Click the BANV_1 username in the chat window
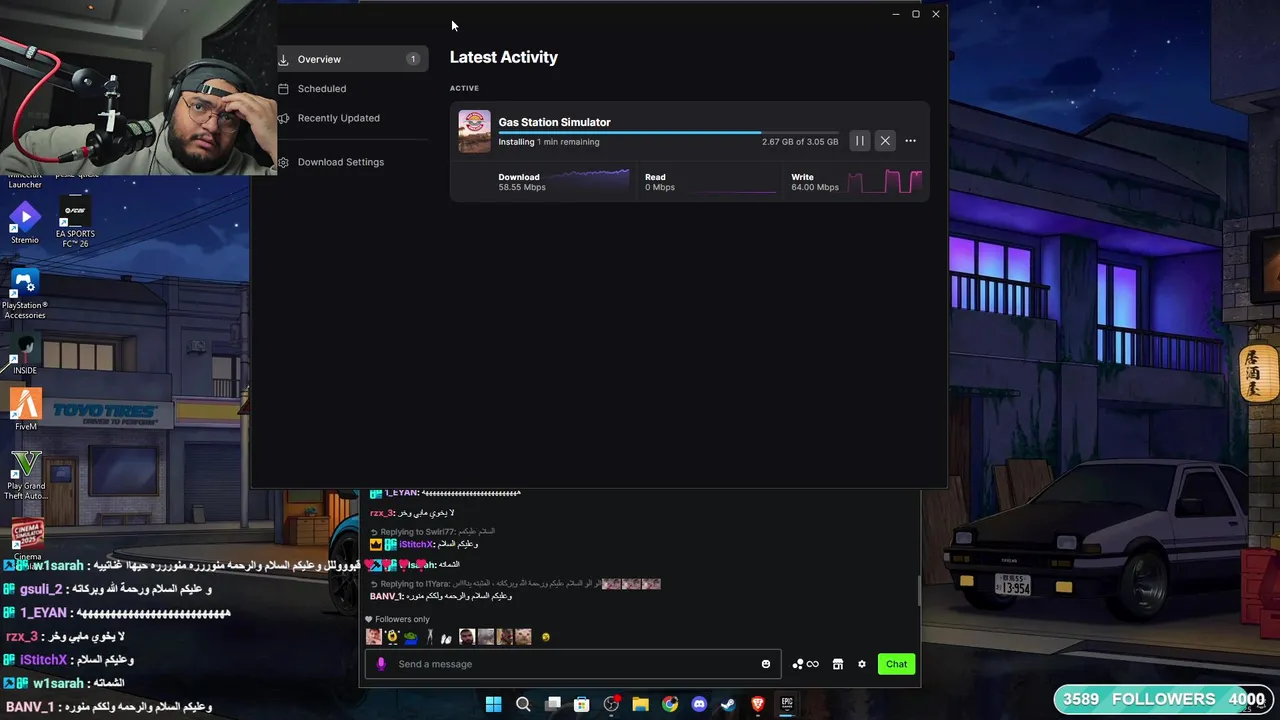 coord(386,596)
